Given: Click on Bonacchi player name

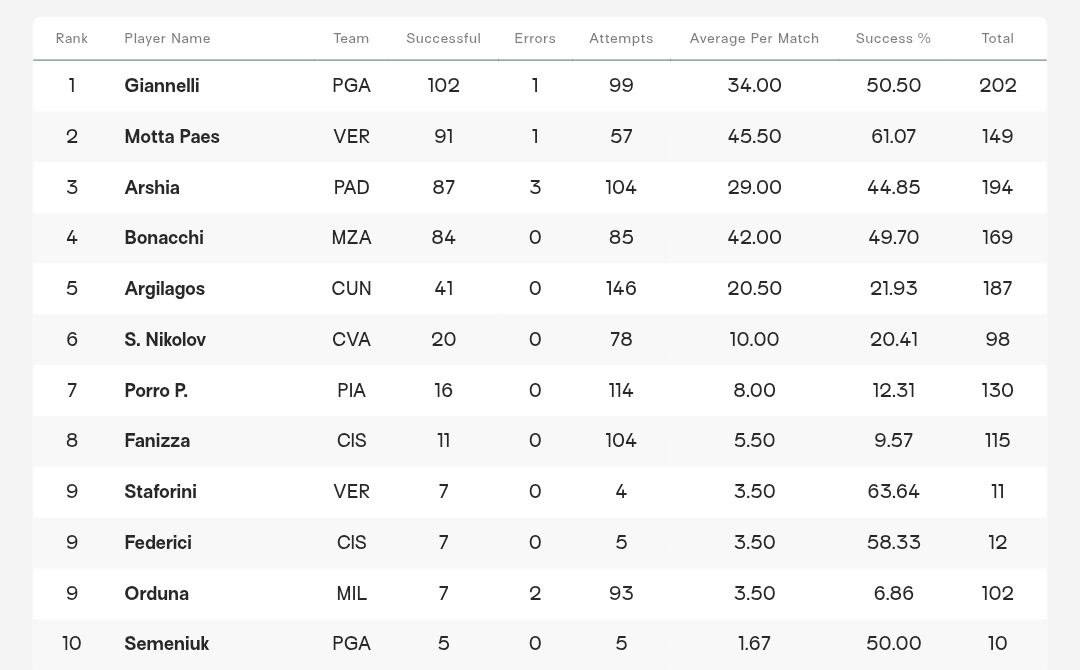Looking at the screenshot, I should 164,238.
